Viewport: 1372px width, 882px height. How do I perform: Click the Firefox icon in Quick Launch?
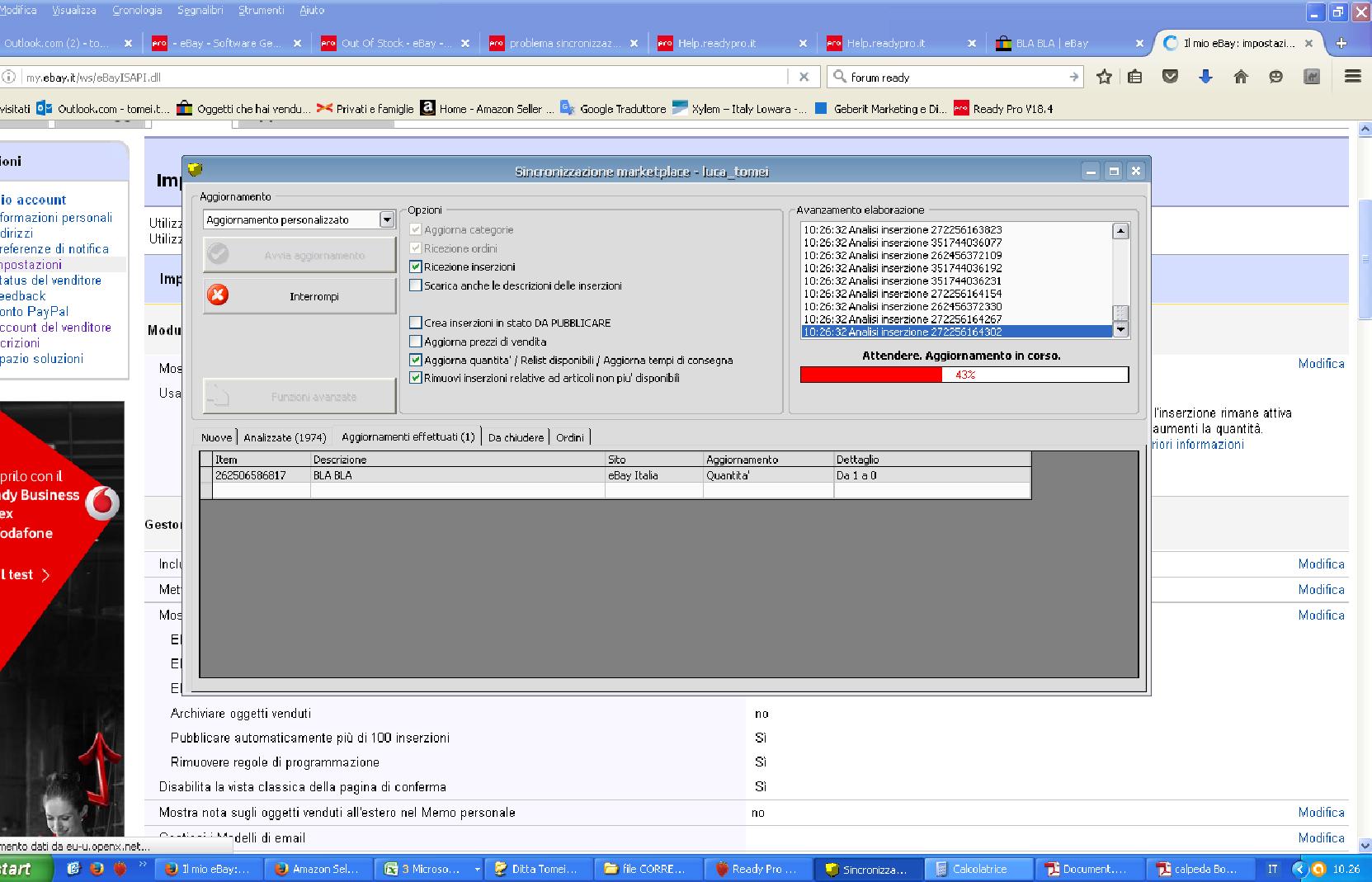[97, 869]
